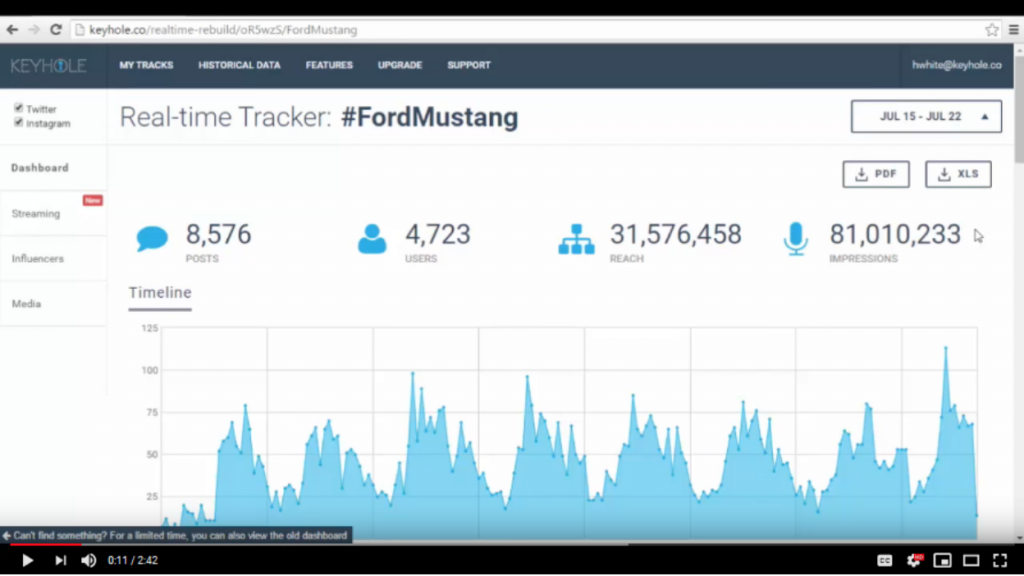Switch to miniplayer mode
This screenshot has width=1024, height=576.
tap(942, 560)
